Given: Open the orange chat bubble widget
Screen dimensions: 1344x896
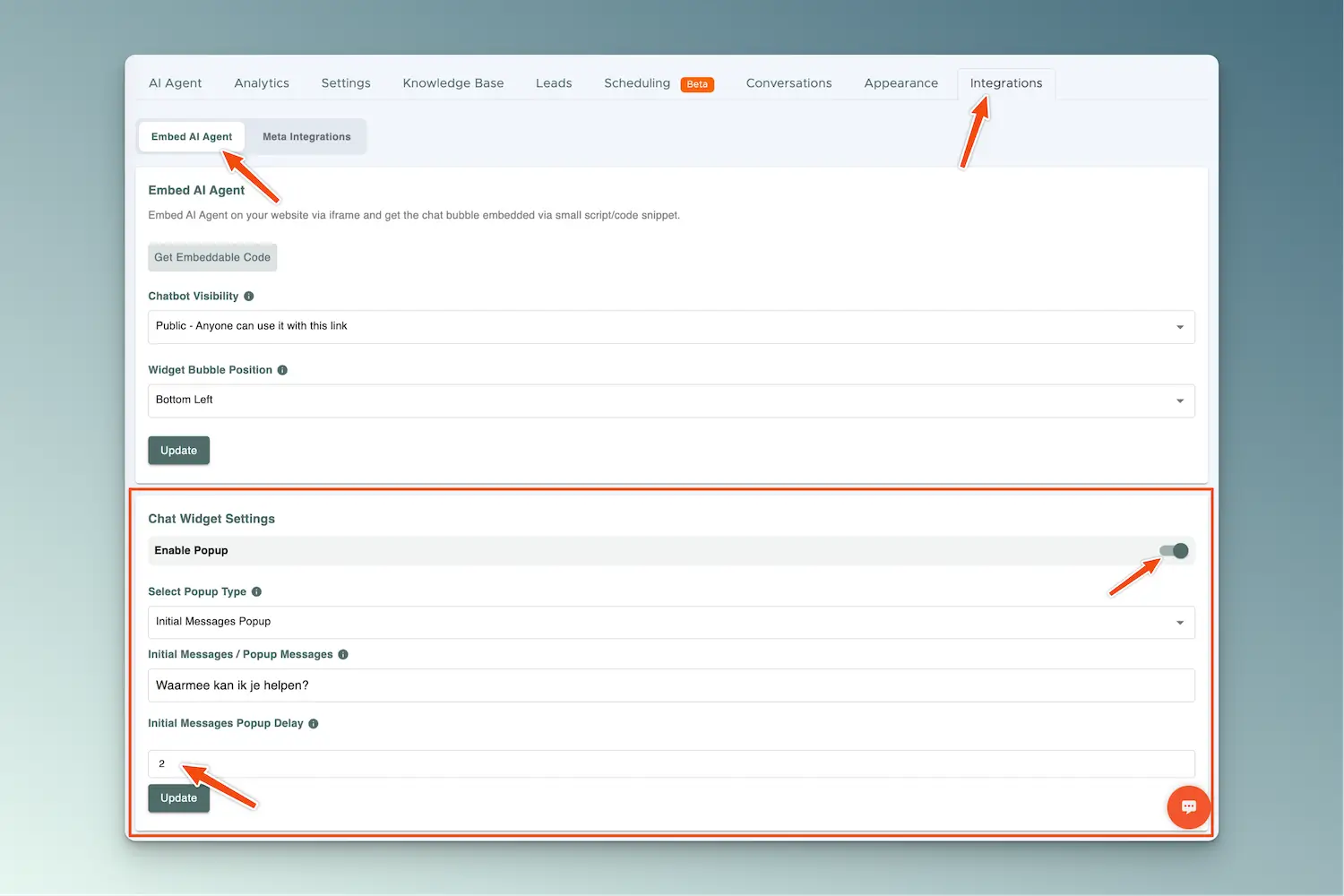Looking at the screenshot, I should click(1189, 806).
